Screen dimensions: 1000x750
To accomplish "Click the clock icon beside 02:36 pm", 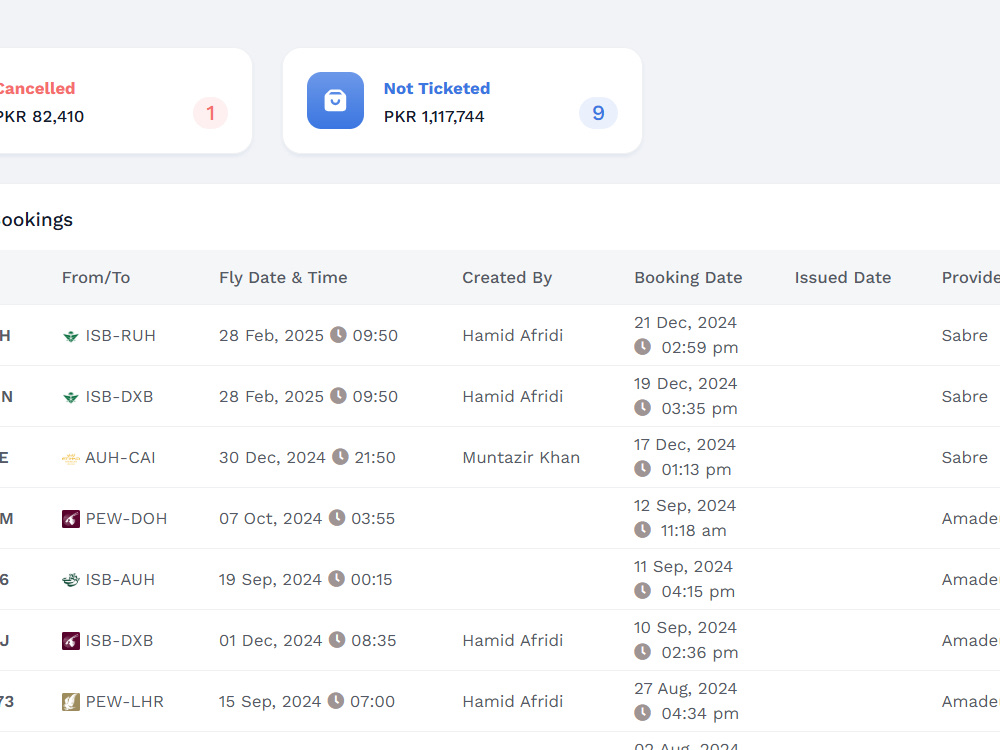I will 642,652.
